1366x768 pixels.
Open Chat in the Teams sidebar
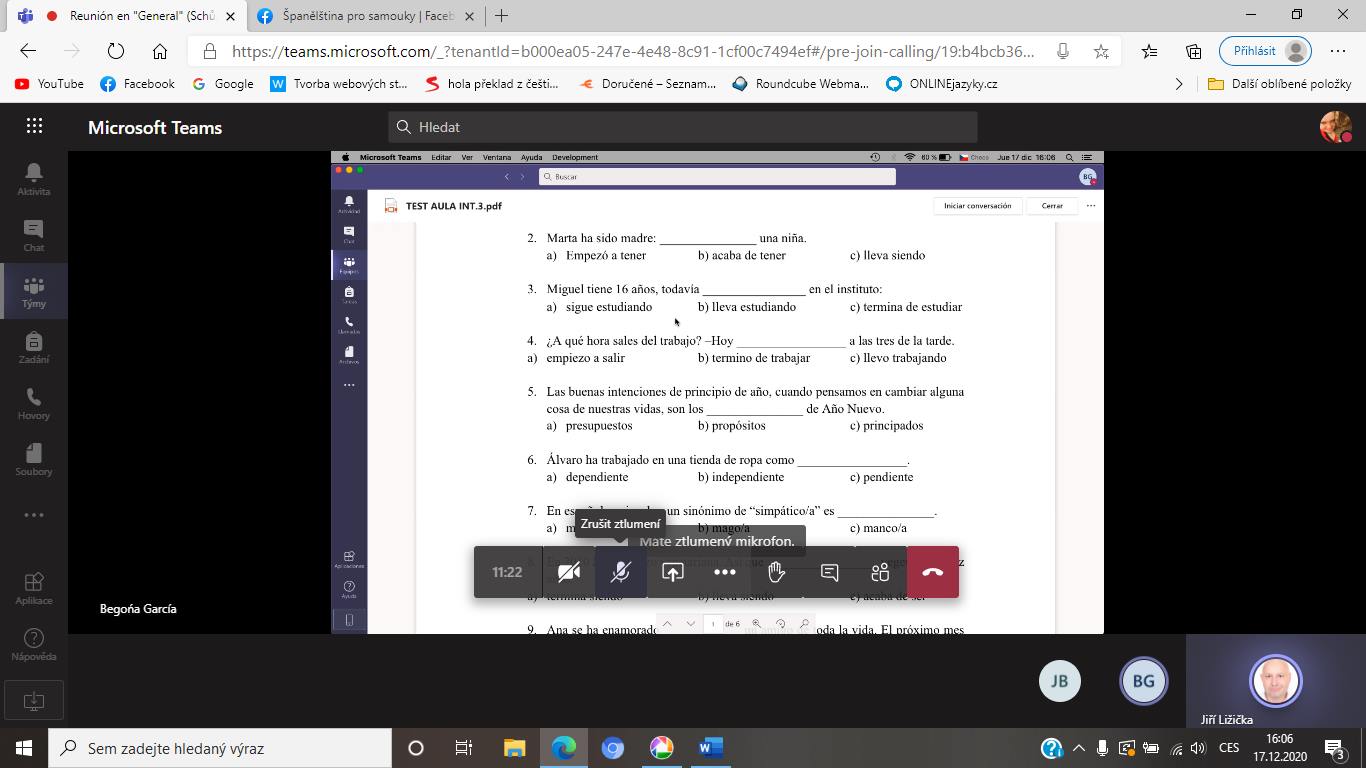(34, 235)
